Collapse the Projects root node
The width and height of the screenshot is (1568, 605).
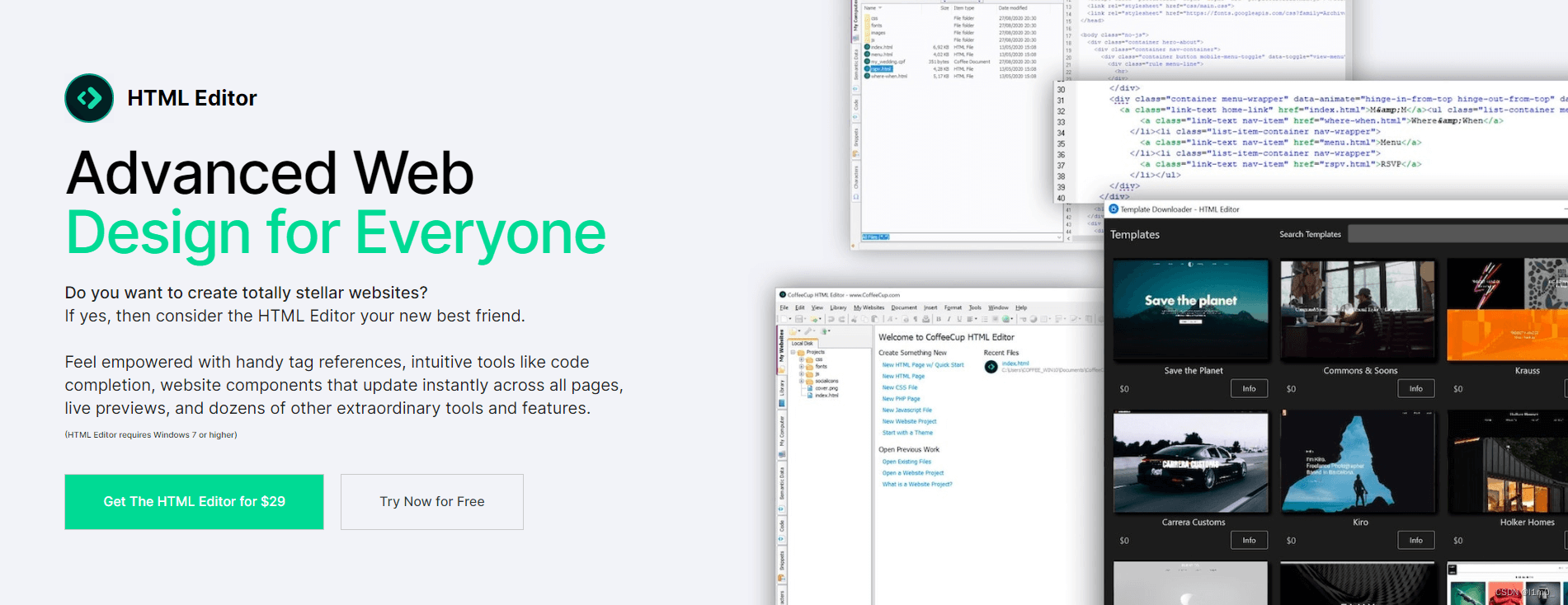click(x=793, y=352)
